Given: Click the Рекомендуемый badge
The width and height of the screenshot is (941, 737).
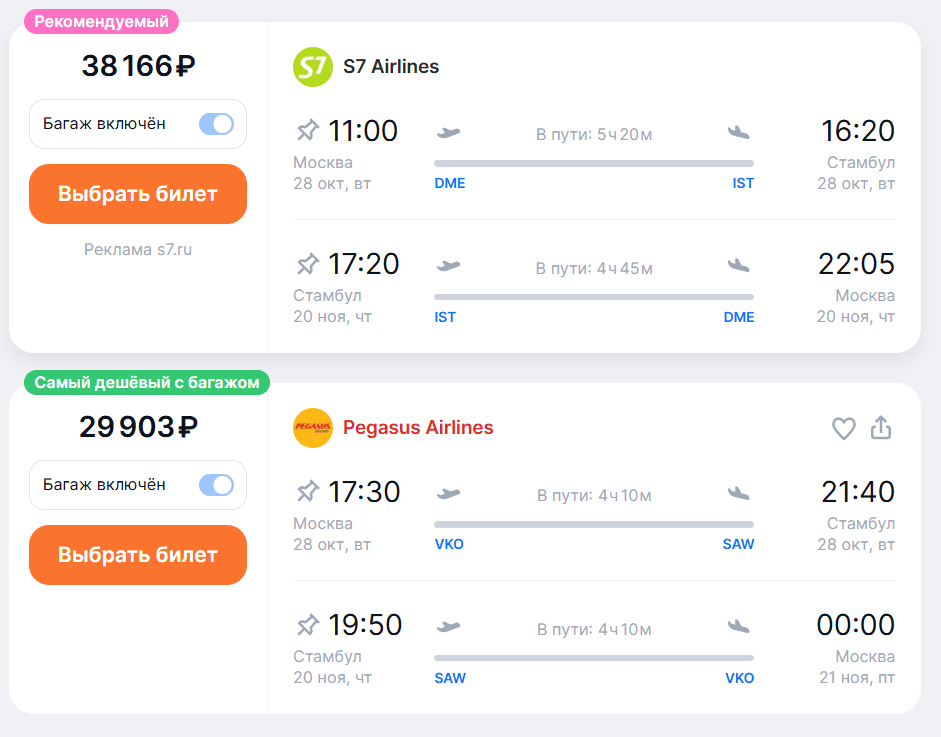Looking at the screenshot, I should [x=101, y=22].
